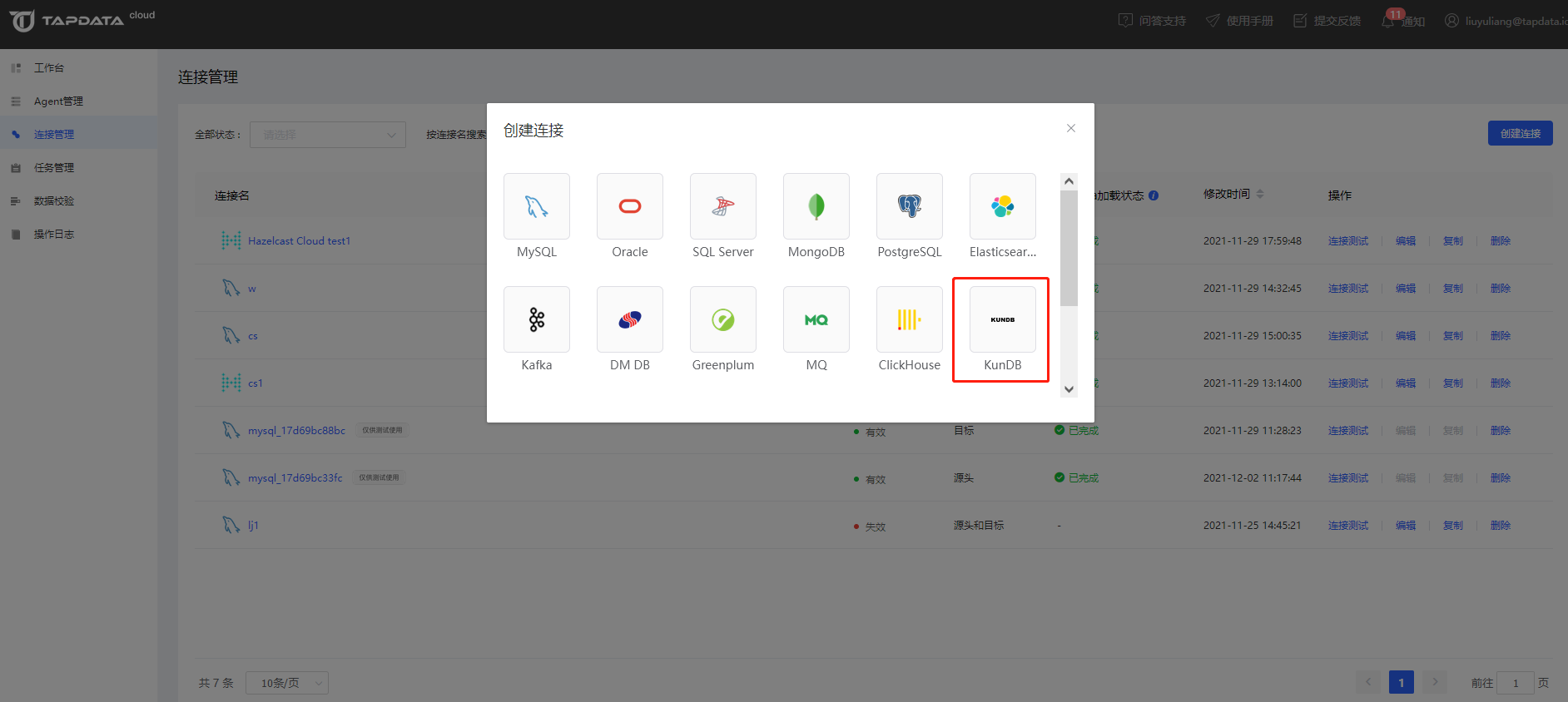Screen dimensions: 1568x702
Task: Click 连接测试 for lj1 row
Action: pos(1348,526)
